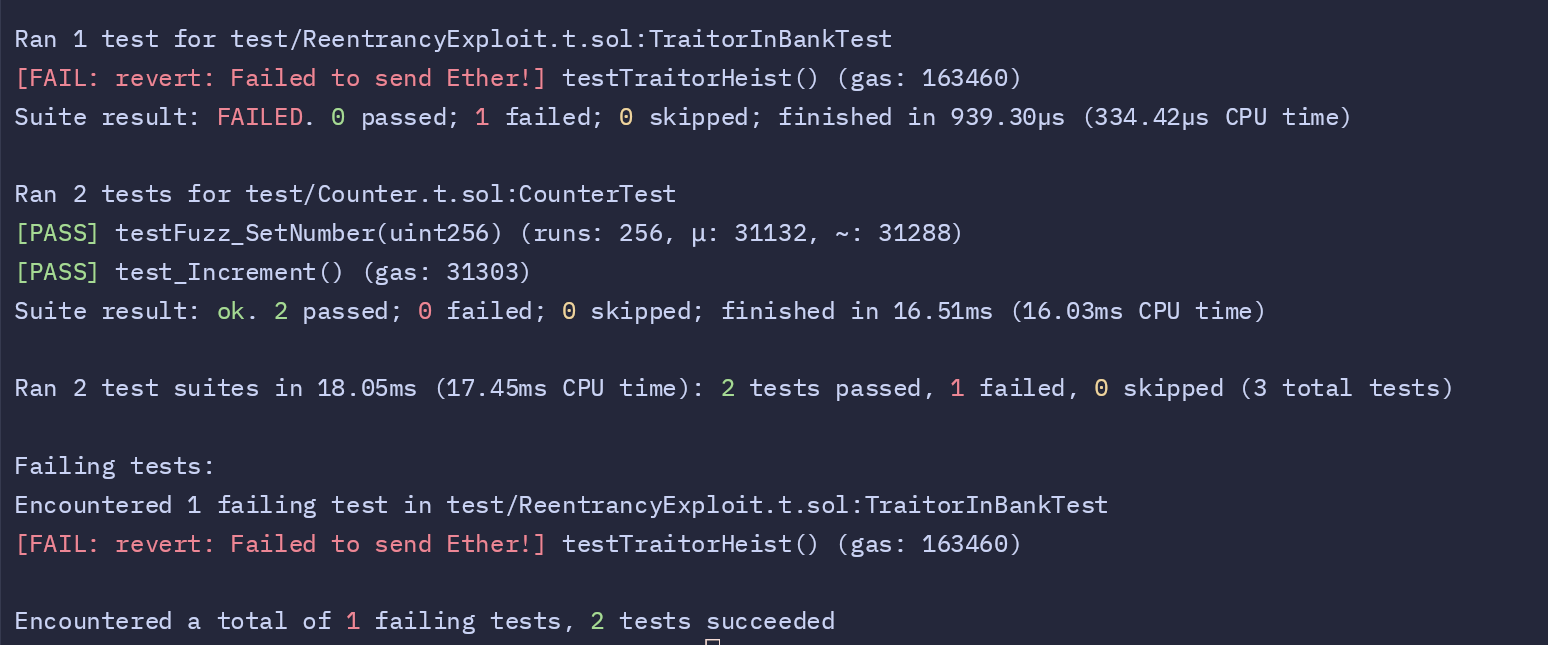The height and width of the screenshot is (645, 1548).
Task: Open the test/Counter.t.sol:CounterTest file path
Action: coord(453,194)
